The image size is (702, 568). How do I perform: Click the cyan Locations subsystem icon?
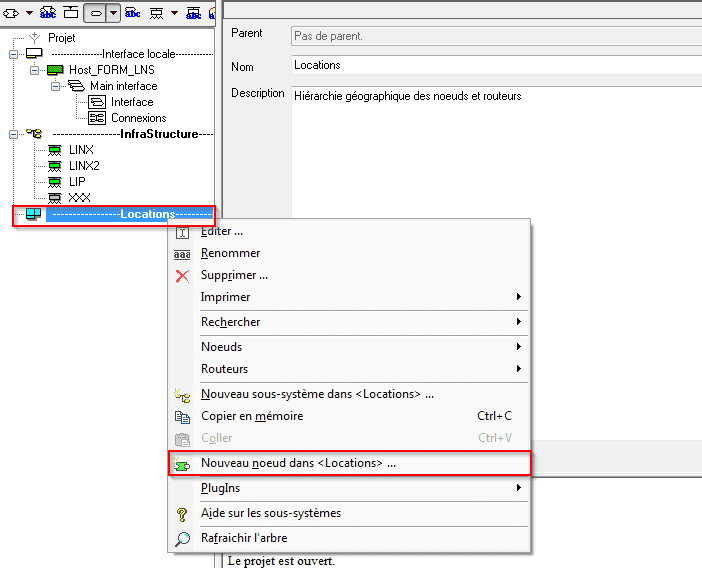(x=33, y=215)
